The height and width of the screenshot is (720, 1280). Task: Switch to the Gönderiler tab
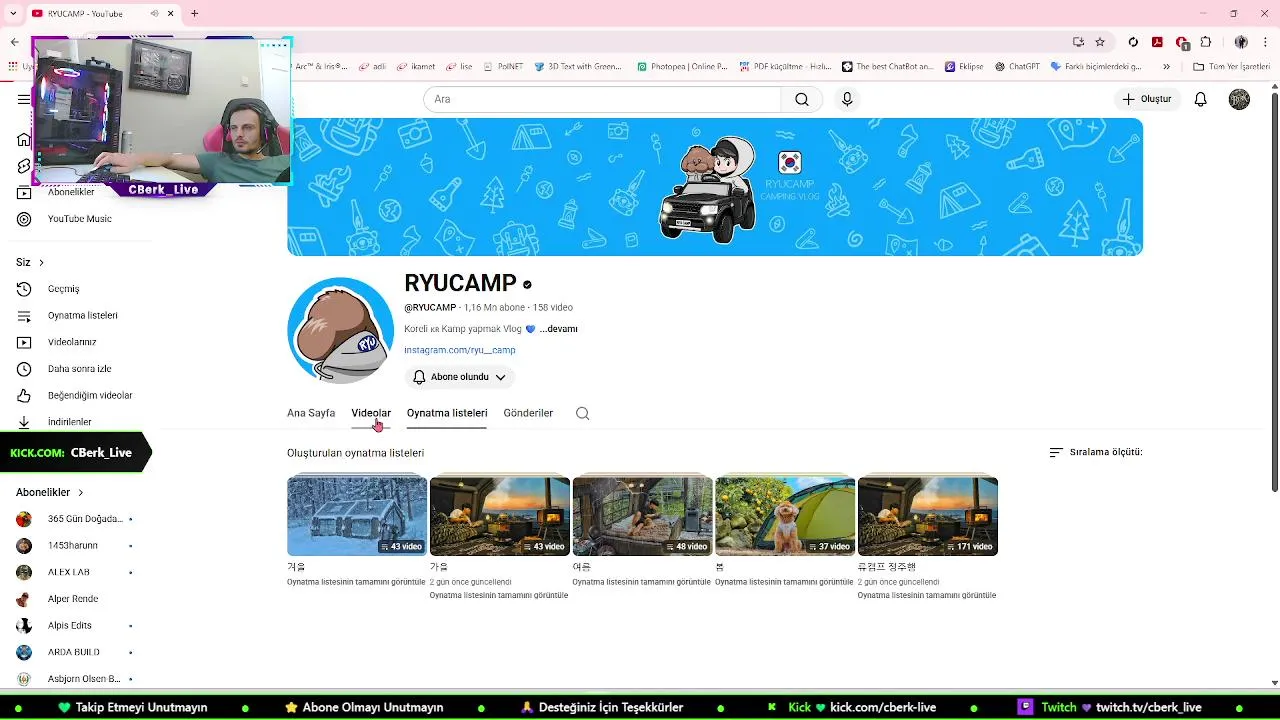click(528, 413)
